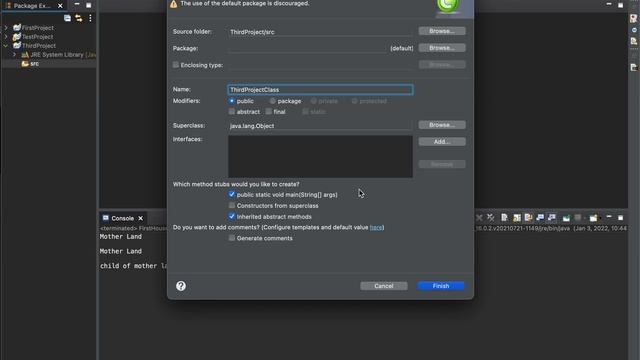Select the private modifier radio button
This screenshot has width=640, height=360.
(313, 101)
